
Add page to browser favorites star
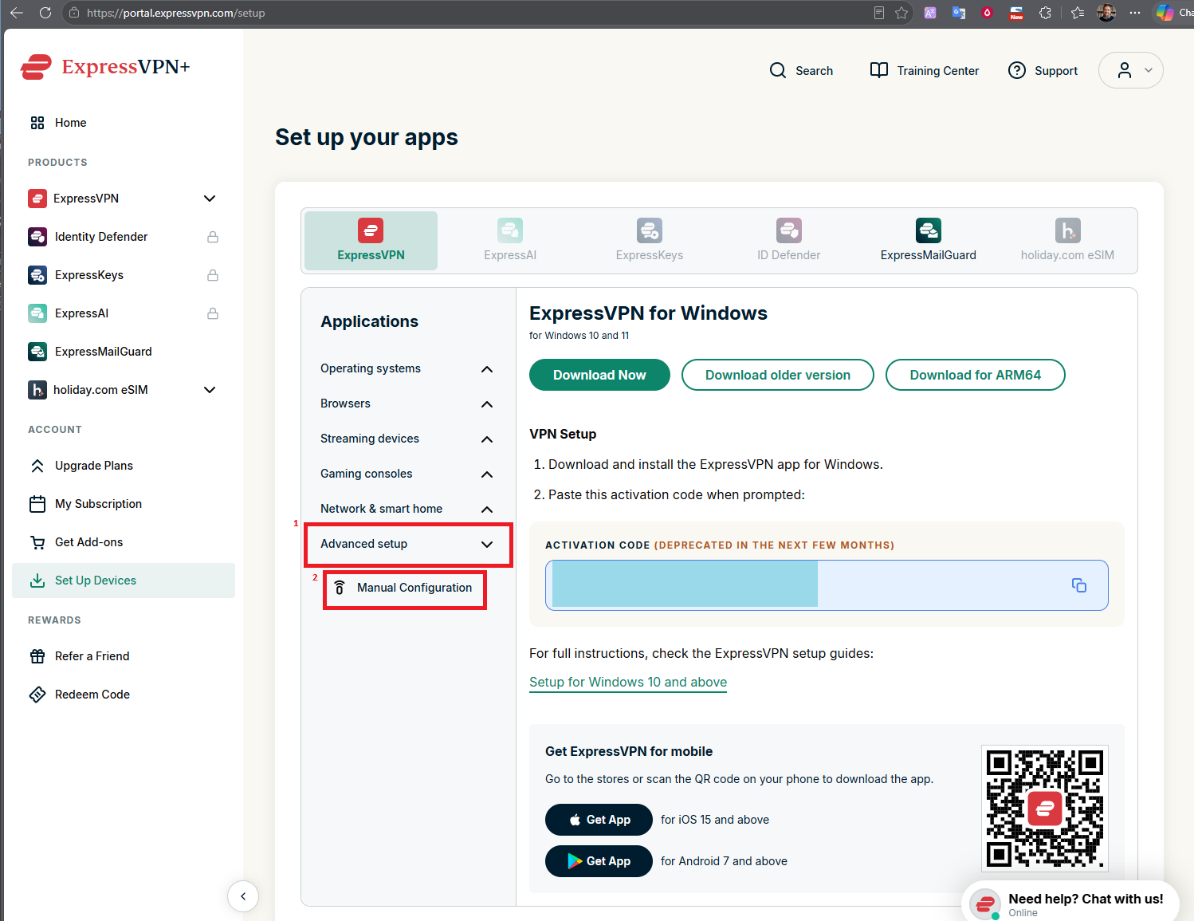coord(902,13)
